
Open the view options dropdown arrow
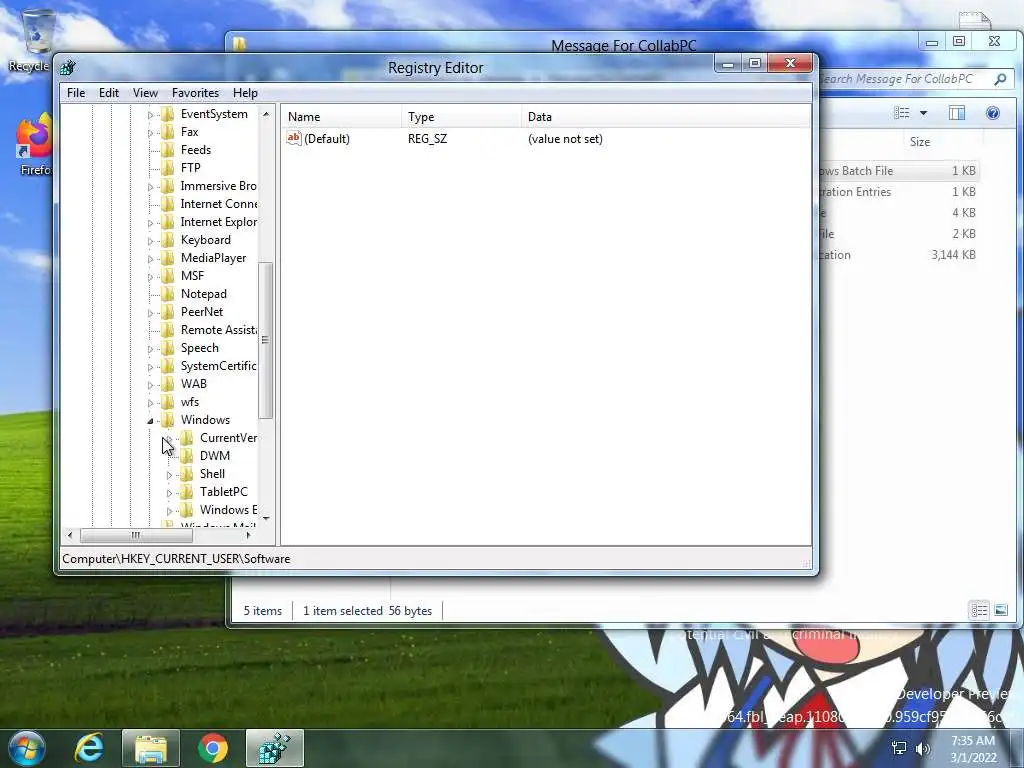pyautogui.click(x=923, y=113)
